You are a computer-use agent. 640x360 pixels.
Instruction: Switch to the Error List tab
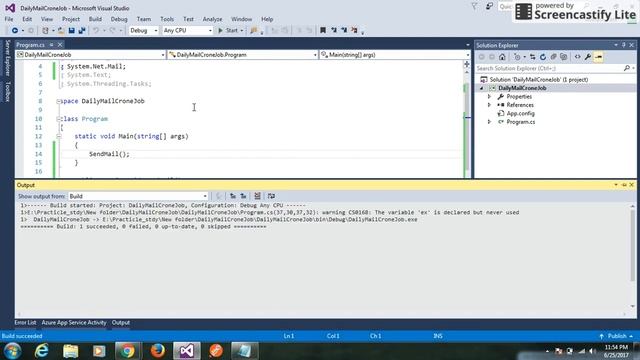(25, 323)
